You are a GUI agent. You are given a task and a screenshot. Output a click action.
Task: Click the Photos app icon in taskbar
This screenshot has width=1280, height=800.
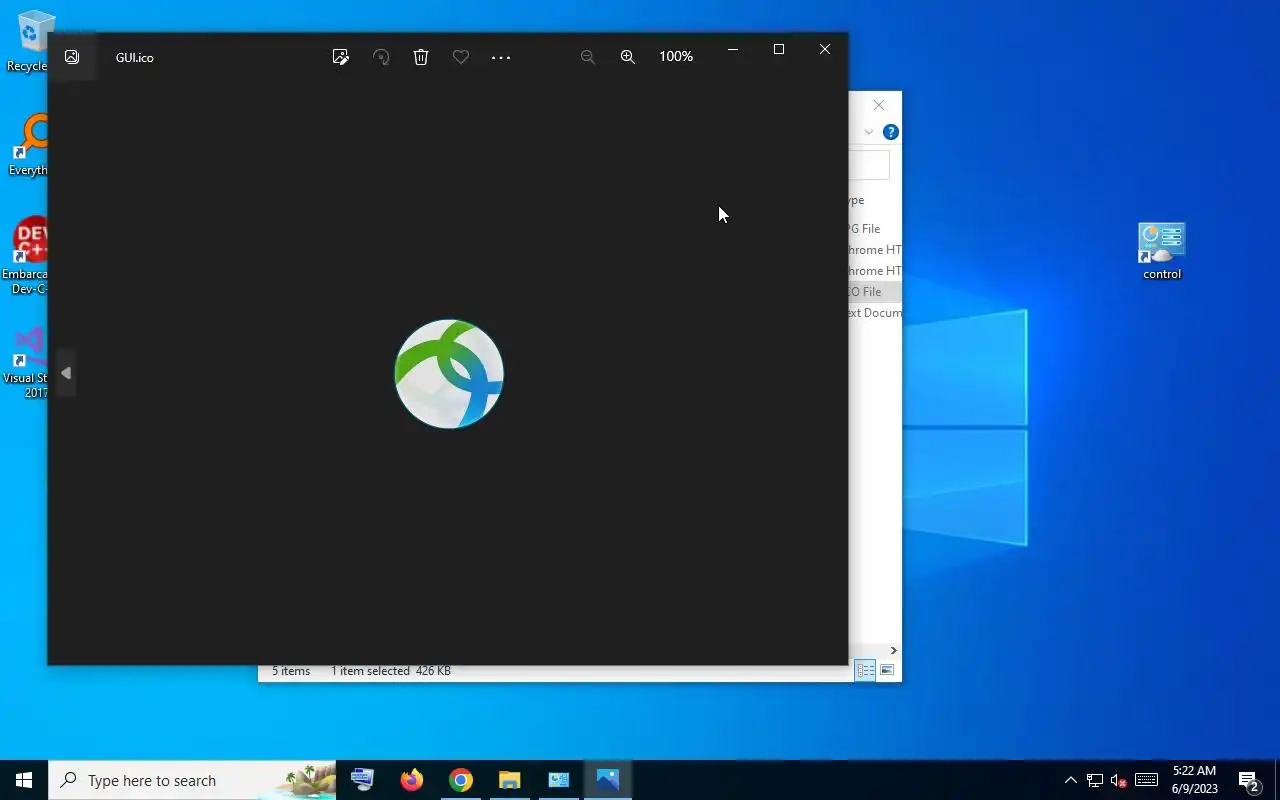coord(607,780)
